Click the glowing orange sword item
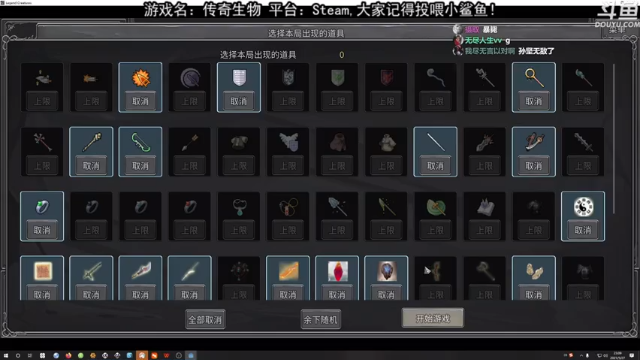Image resolution: width=640 pixels, height=360 pixels. coord(288,271)
